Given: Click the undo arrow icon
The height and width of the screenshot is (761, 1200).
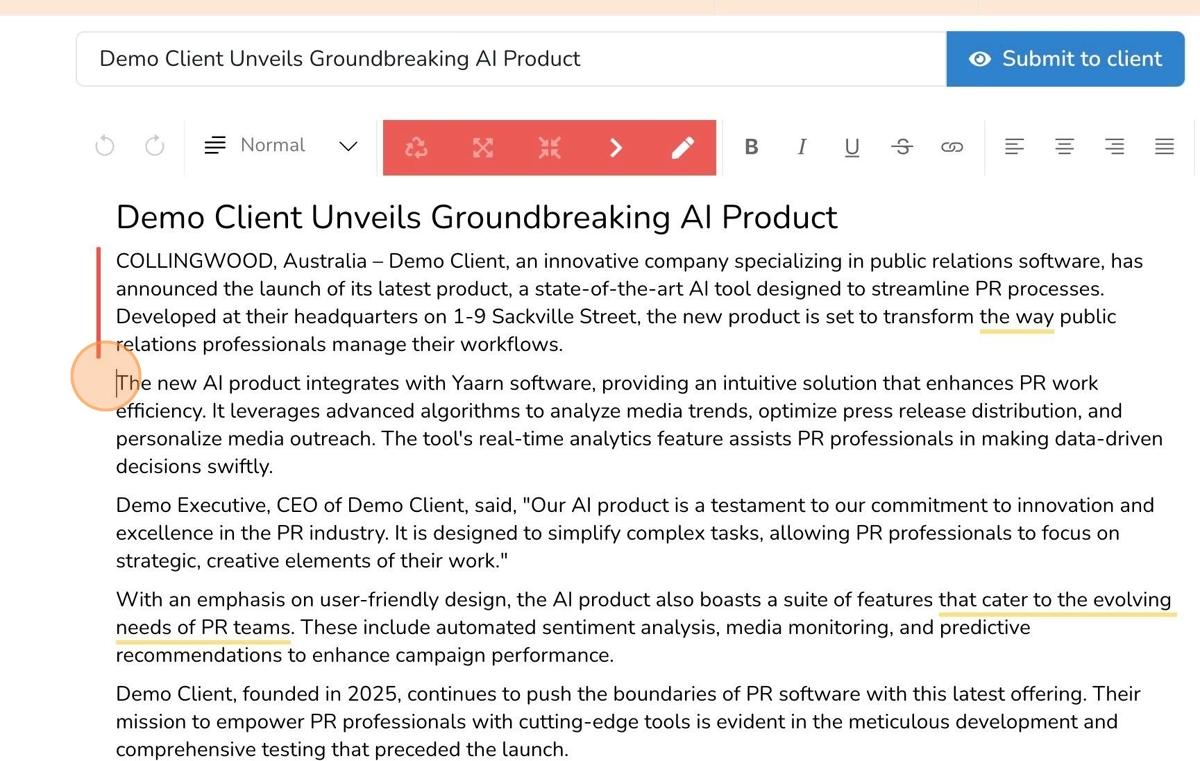Looking at the screenshot, I should pos(104,147).
